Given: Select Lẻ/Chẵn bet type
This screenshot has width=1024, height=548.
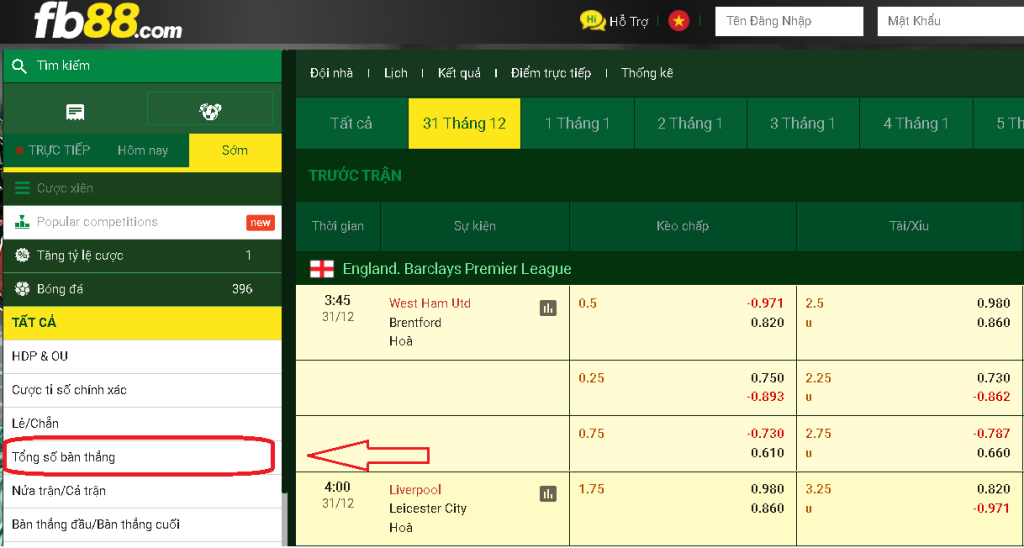Looking at the screenshot, I should click(142, 424).
